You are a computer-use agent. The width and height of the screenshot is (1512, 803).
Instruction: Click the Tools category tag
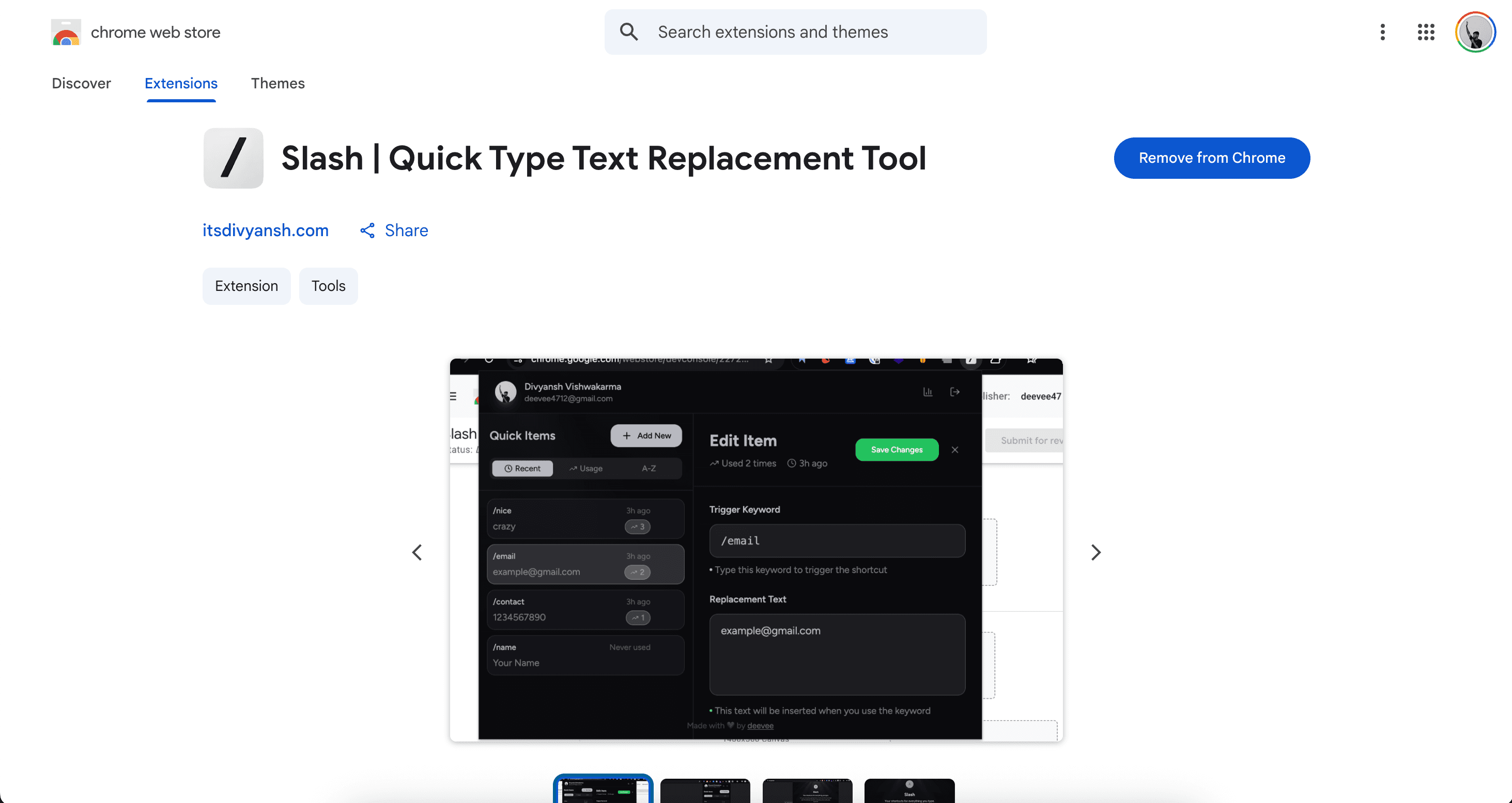tap(328, 286)
